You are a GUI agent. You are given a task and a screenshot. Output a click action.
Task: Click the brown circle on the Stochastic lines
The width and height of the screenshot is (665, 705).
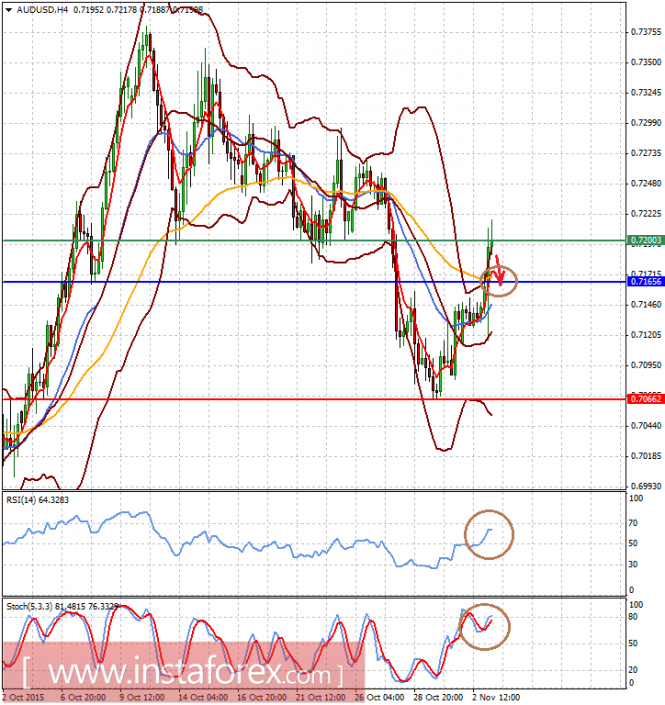coord(484,626)
